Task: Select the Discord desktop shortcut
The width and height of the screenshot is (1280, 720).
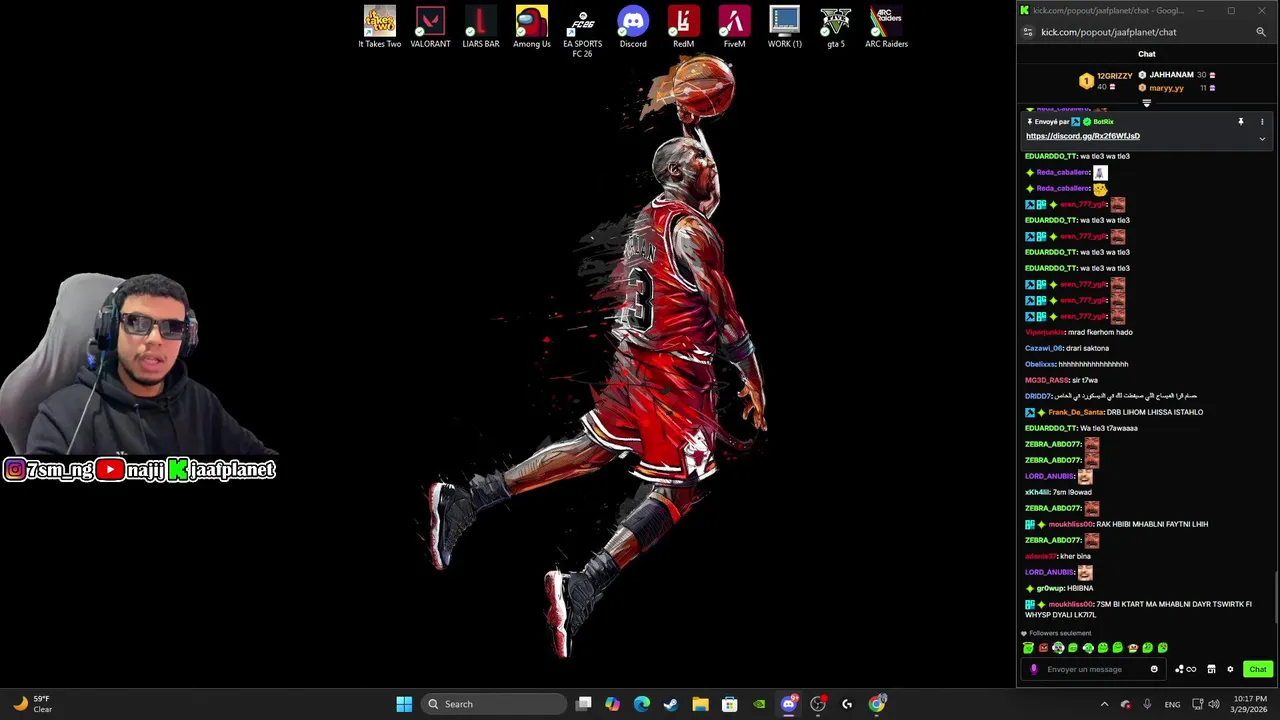Action: point(633,27)
